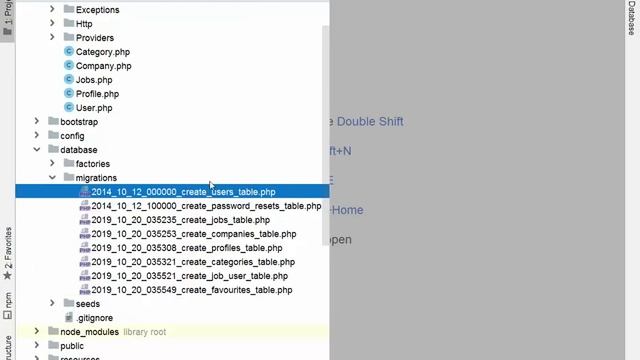Click PHP icon of create_password_resets_table migration

84,205
